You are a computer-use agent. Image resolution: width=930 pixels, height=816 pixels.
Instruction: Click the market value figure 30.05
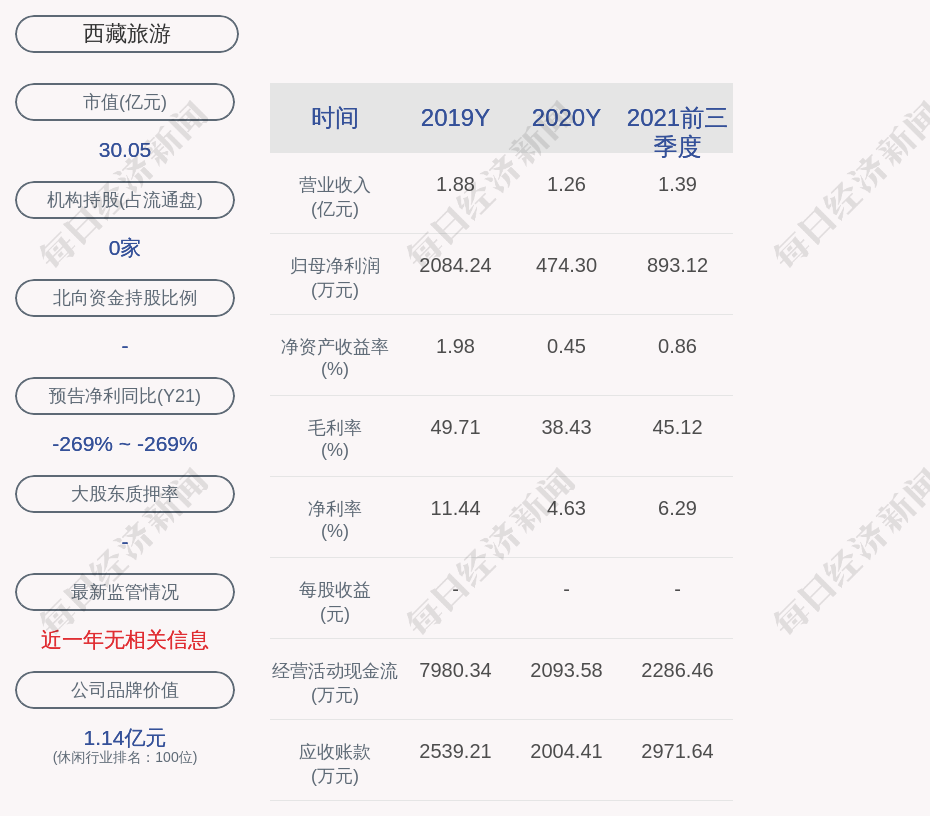pos(125,150)
